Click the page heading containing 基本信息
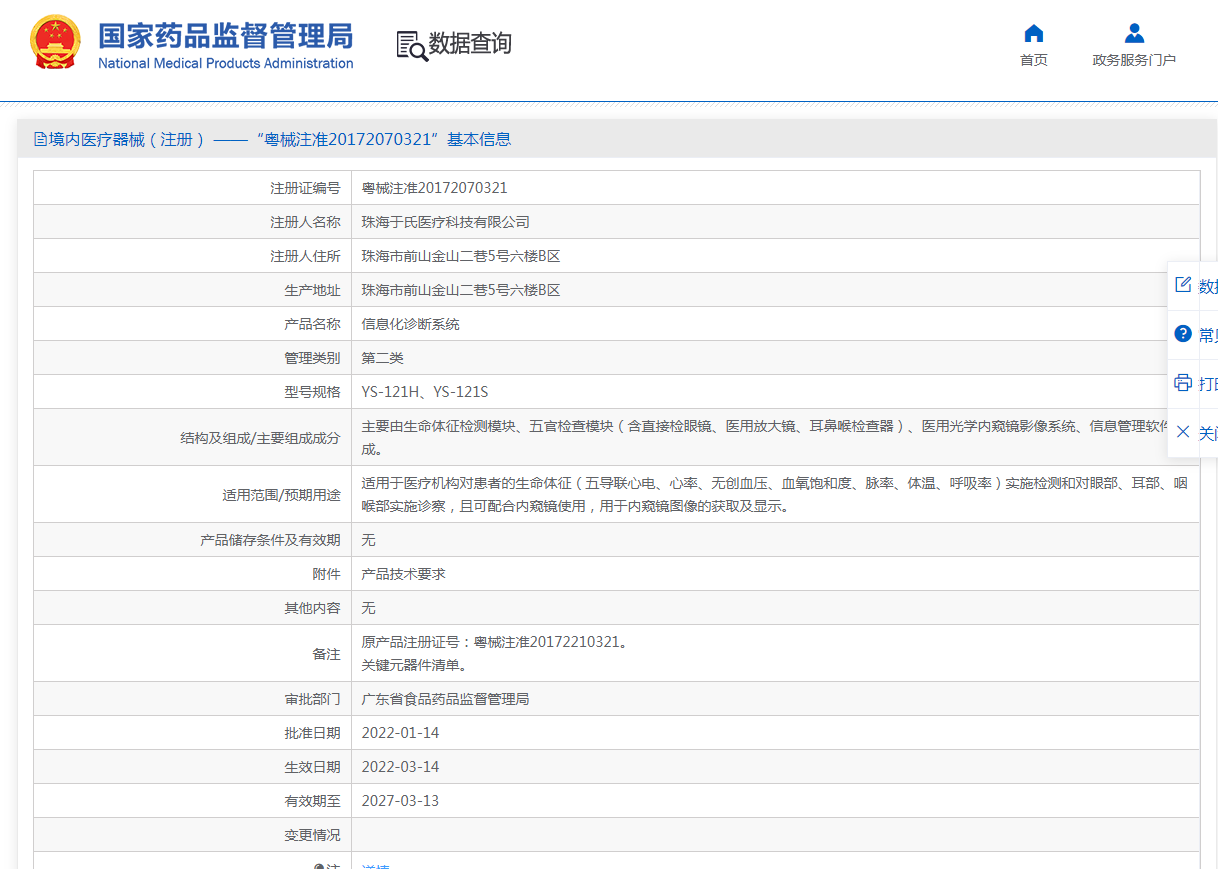Viewport: 1218px width, 869px height. coord(273,139)
